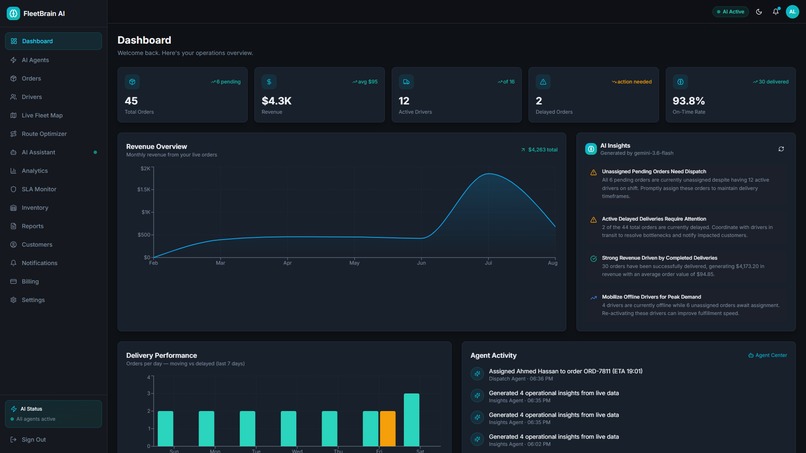Click the Revenue Overview heading
Viewport: 806px width, 453px height.
pyautogui.click(x=156, y=147)
